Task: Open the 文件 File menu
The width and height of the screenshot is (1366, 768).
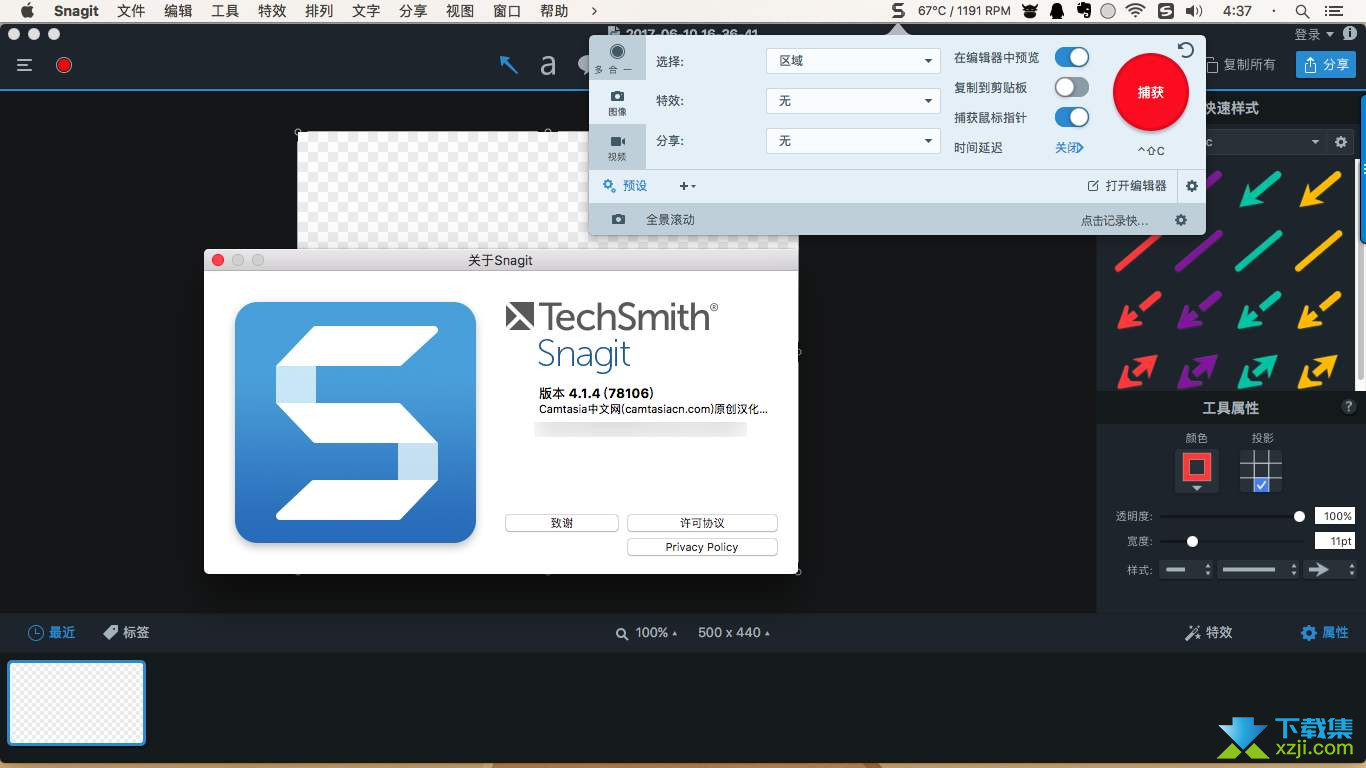Action: pyautogui.click(x=131, y=11)
